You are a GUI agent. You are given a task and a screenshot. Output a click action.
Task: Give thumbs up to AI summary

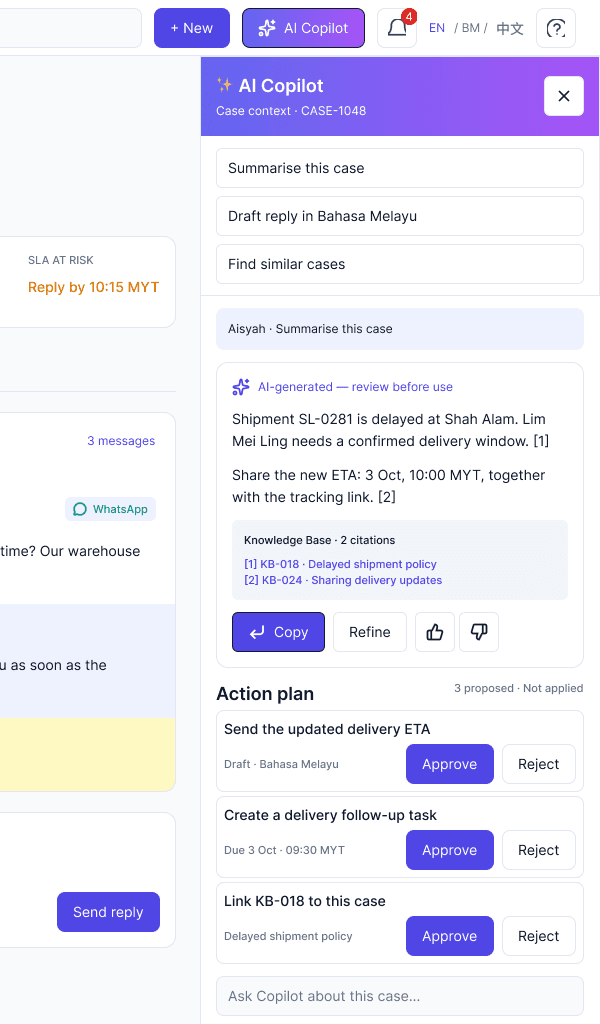(x=435, y=632)
